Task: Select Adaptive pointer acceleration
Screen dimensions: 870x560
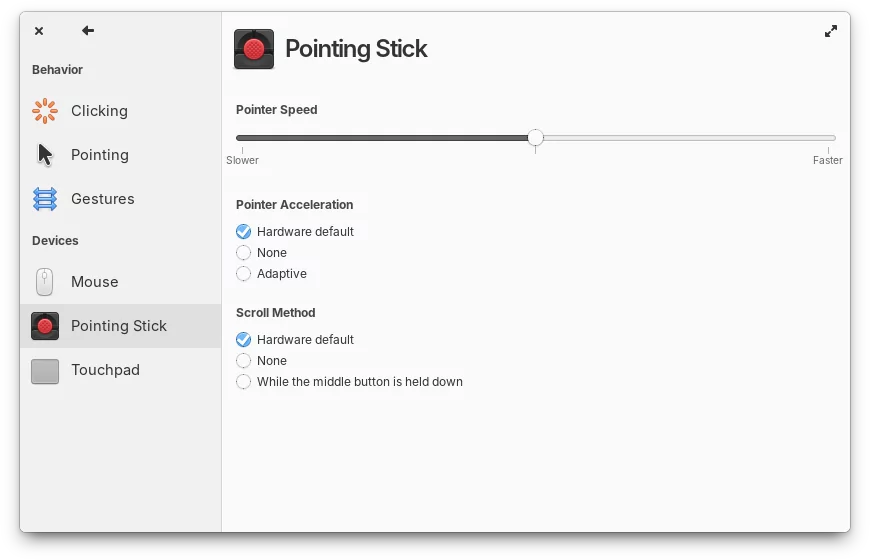Action: (x=244, y=274)
